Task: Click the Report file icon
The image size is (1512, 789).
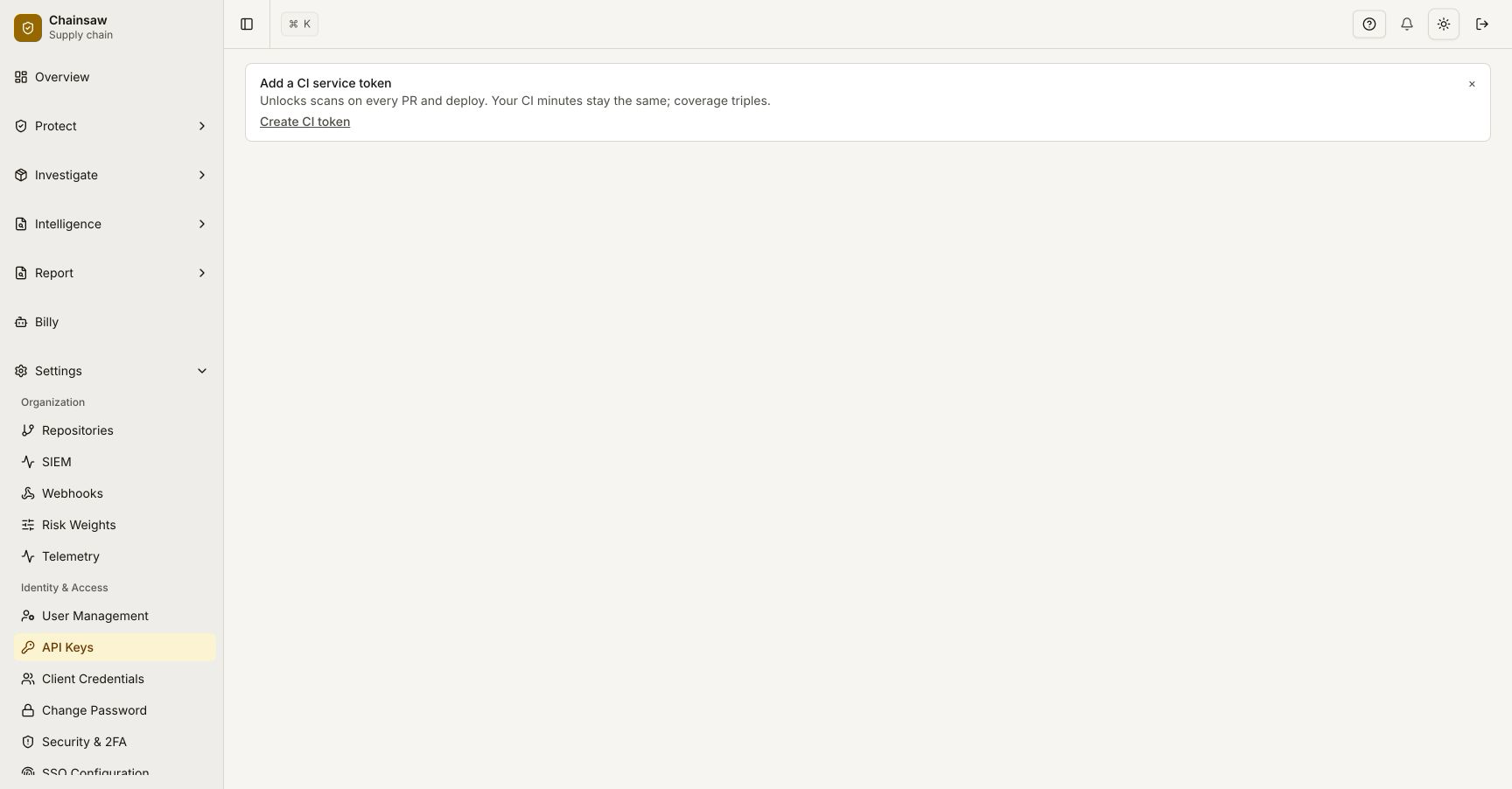Action: (21, 273)
